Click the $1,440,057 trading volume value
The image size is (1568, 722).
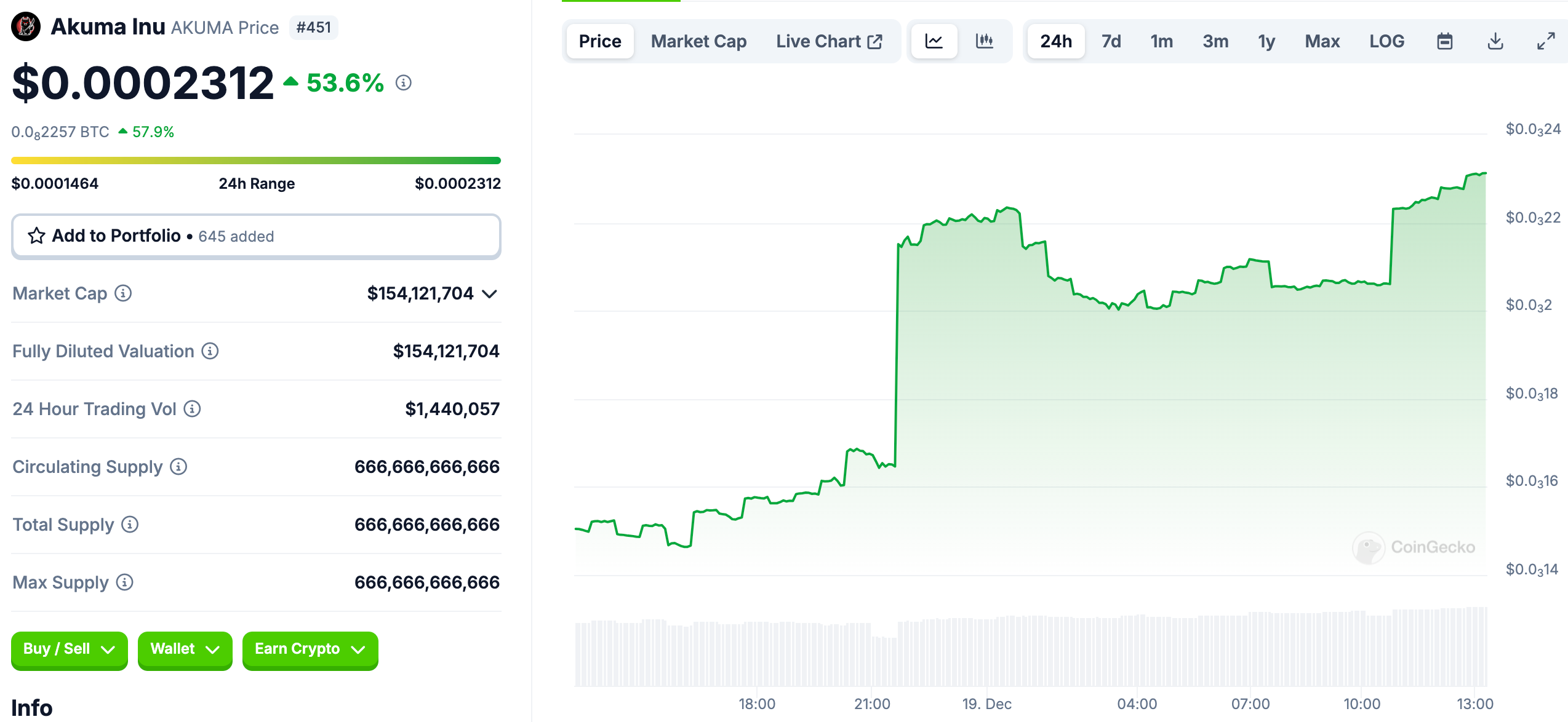click(452, 409)
